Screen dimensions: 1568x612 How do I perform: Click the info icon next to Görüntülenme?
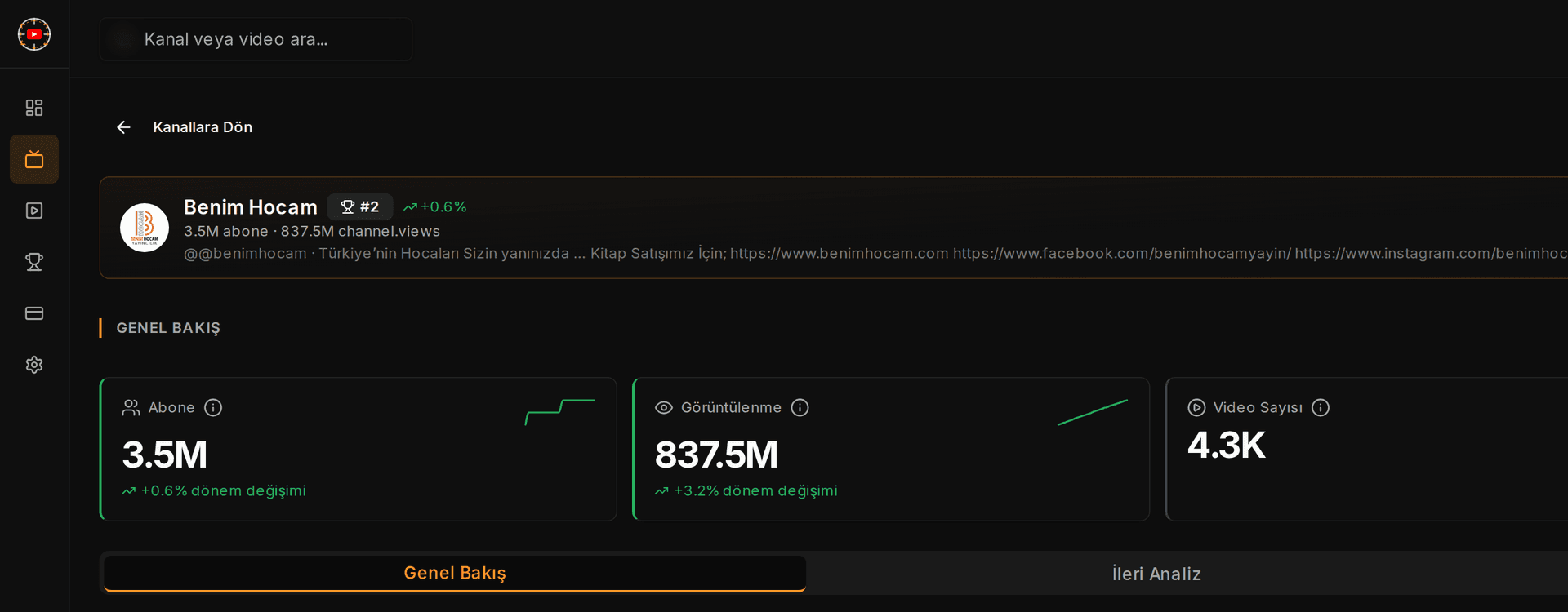point(800,407)
